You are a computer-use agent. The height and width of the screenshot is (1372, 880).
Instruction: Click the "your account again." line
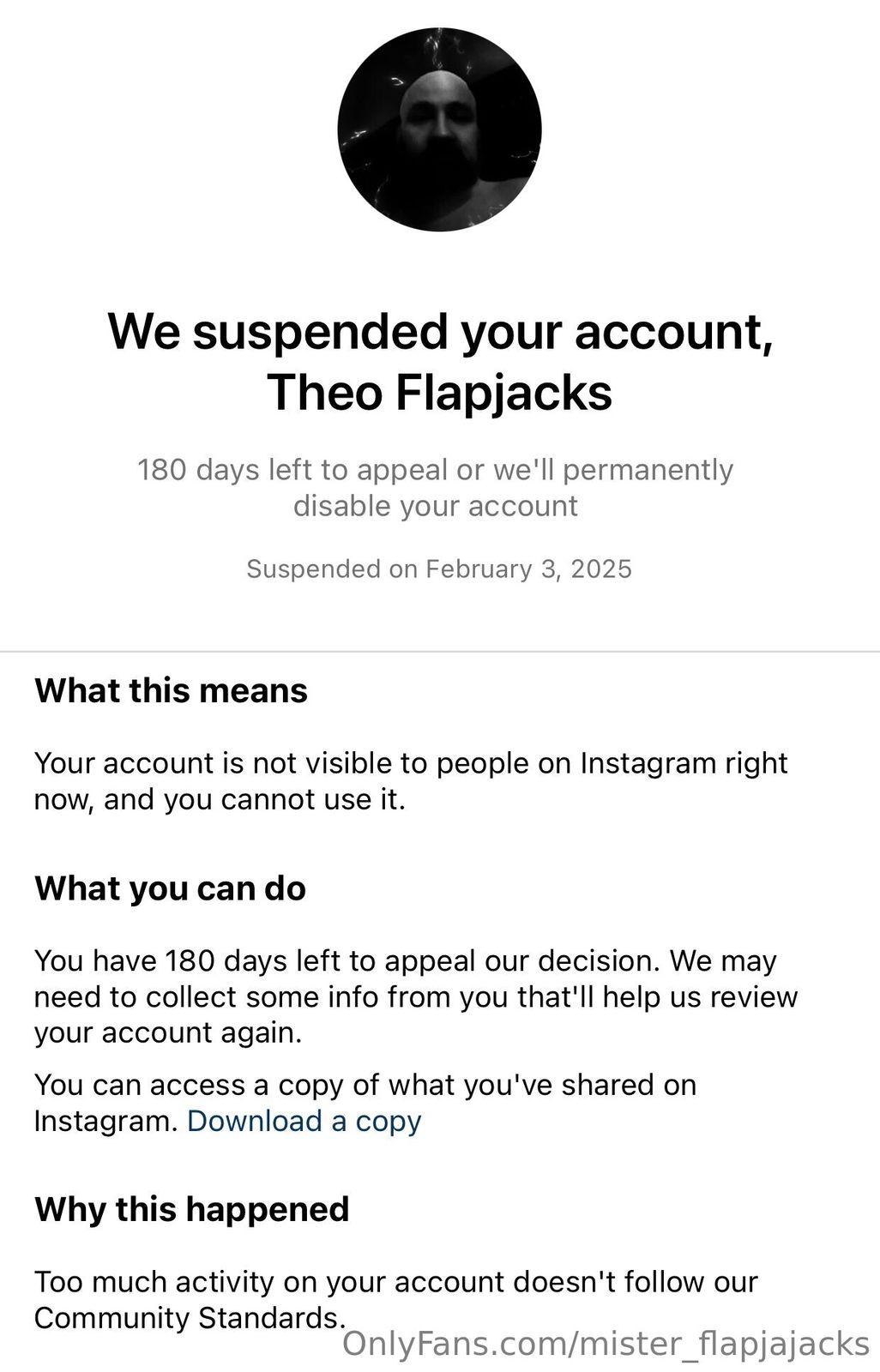(x=168, y=1033)
